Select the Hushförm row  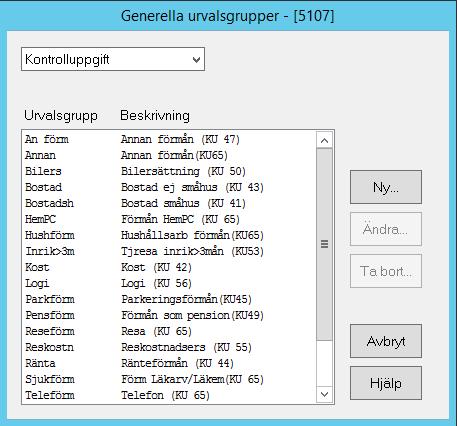coord(169,235)
